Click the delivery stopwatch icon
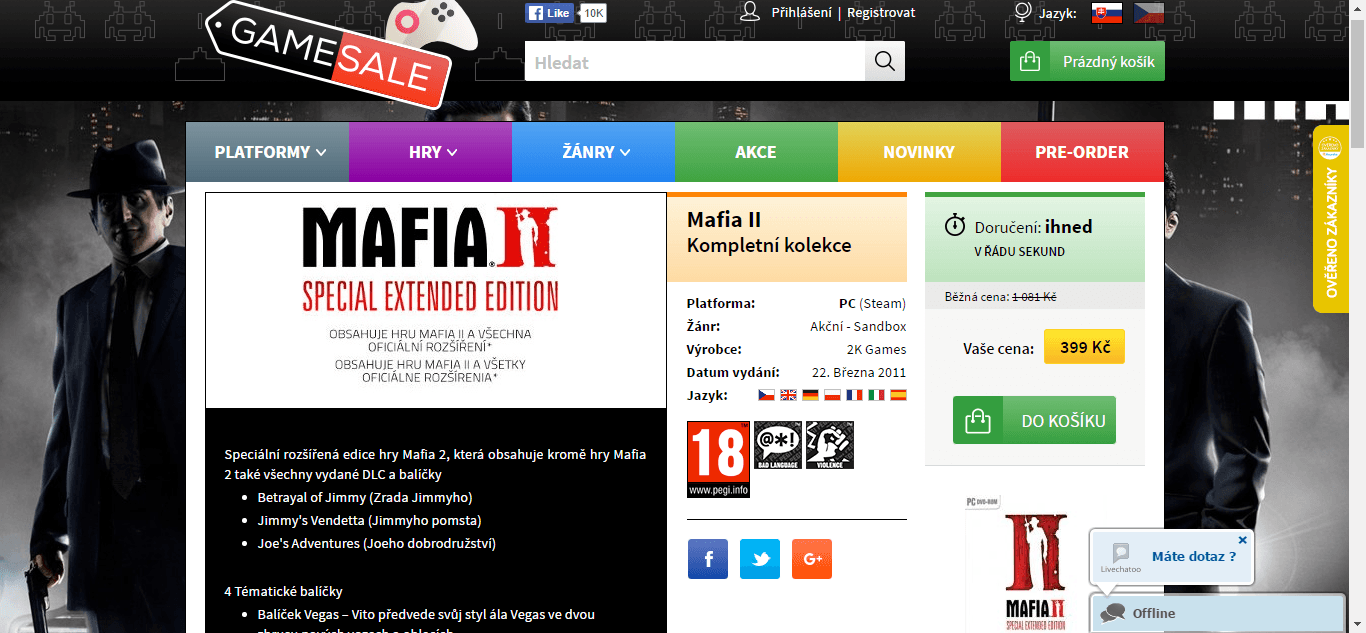 tap(955, 225)
